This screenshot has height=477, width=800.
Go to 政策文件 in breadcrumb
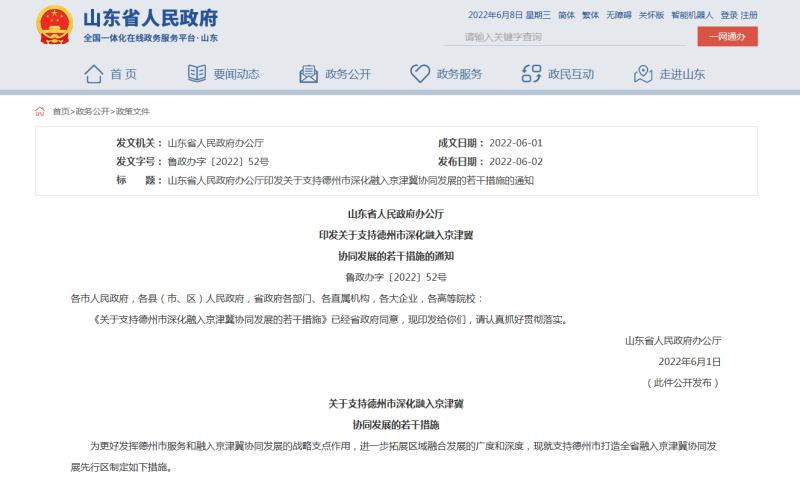coord(132,111)
